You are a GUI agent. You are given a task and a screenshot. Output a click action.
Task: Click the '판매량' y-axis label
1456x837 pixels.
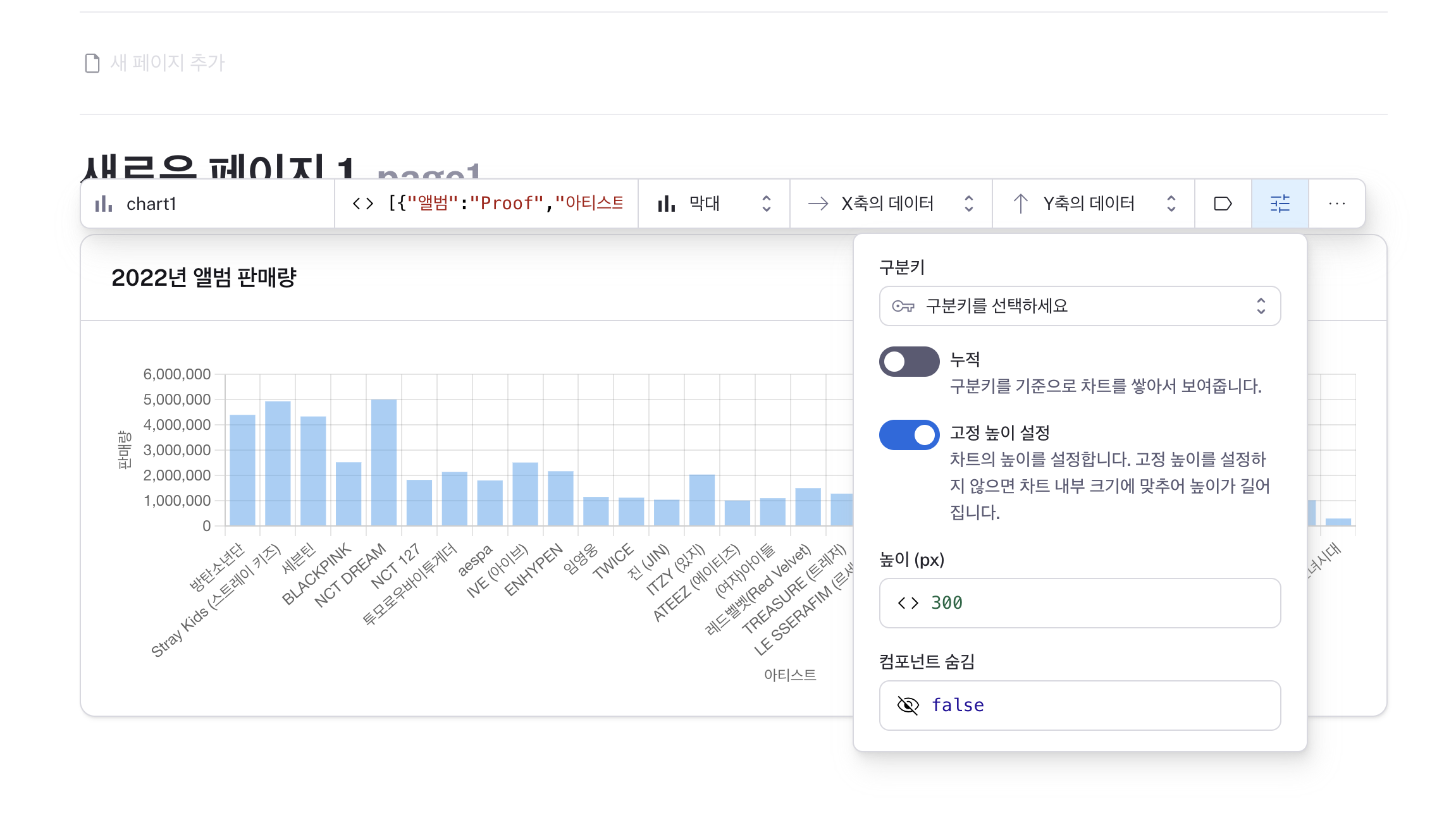pyautogui.click(x=124, y=450)
